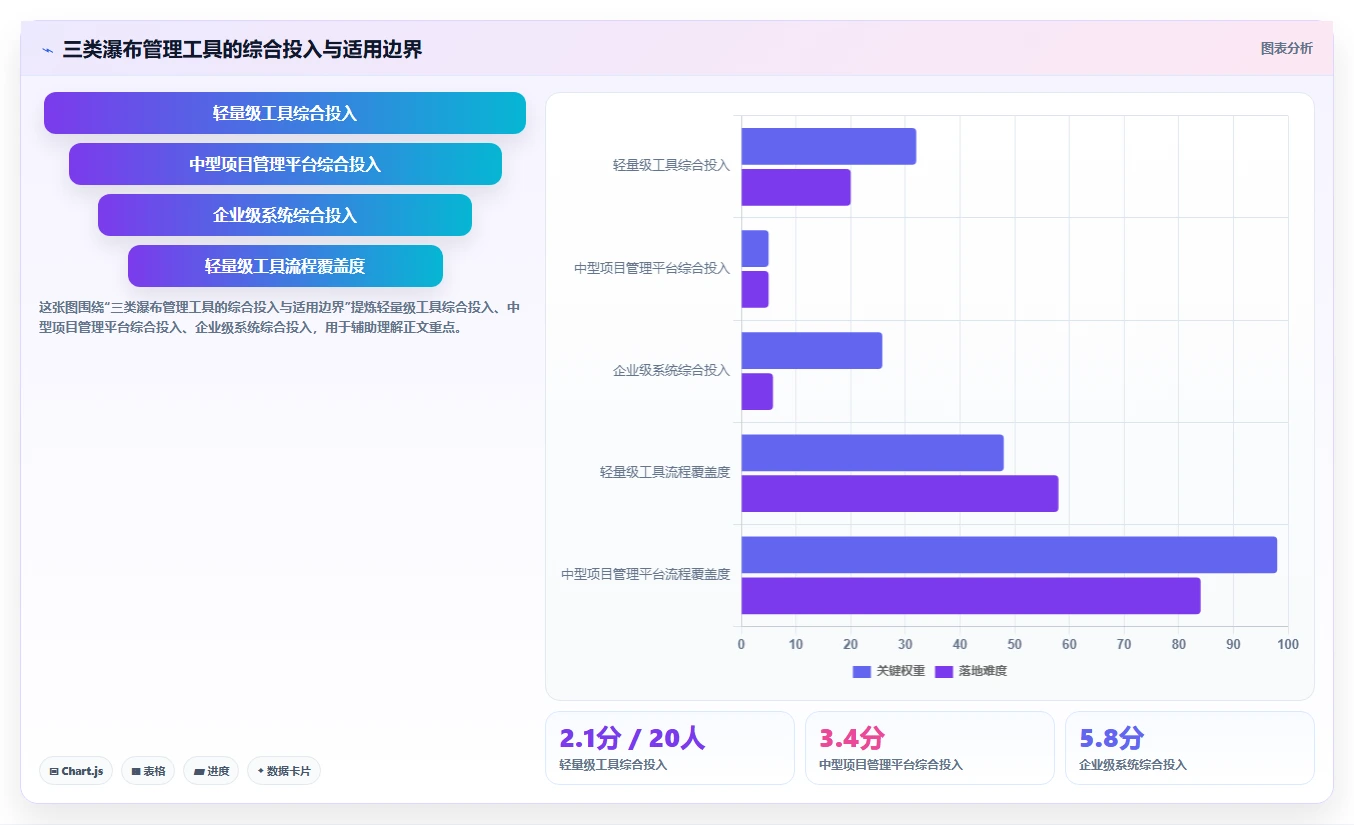The height and width of the screenshot is (825, 1354).
Task: Click the page title 三类瀑布管理工具的综合投入与适用边界
Action: [x=242, y=49]
